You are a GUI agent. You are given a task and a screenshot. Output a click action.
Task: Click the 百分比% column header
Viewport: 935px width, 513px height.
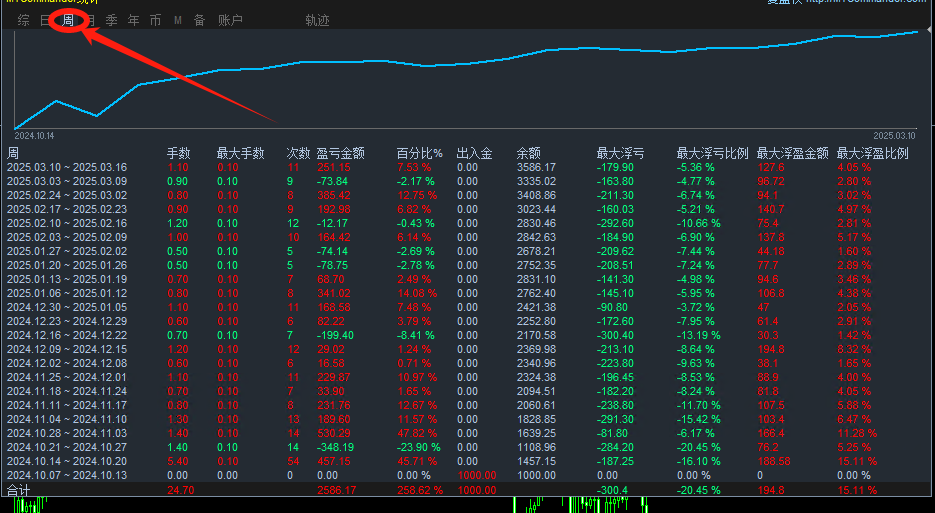[x=420, y=153]
